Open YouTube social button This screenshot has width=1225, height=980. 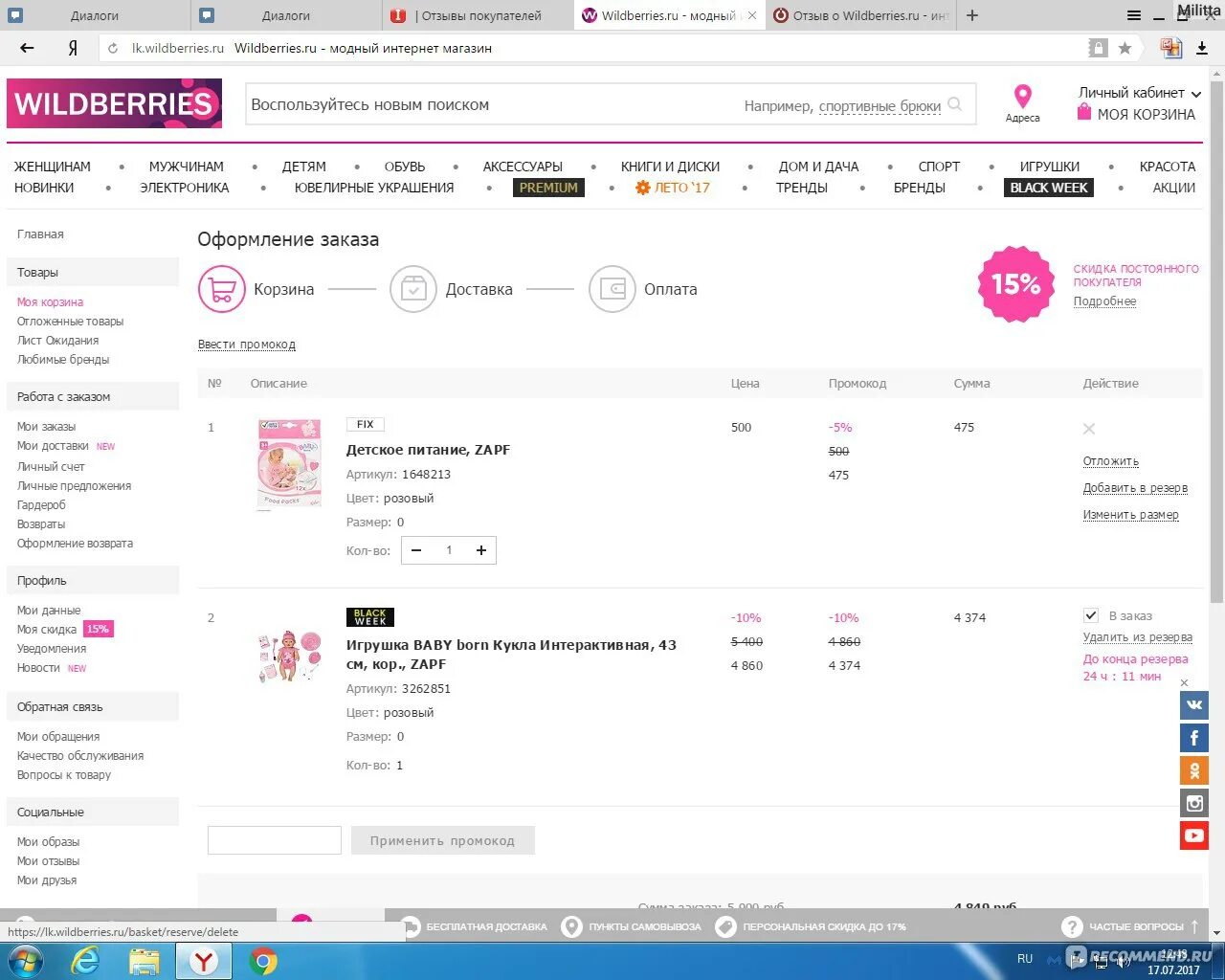tap(1194, 835)
